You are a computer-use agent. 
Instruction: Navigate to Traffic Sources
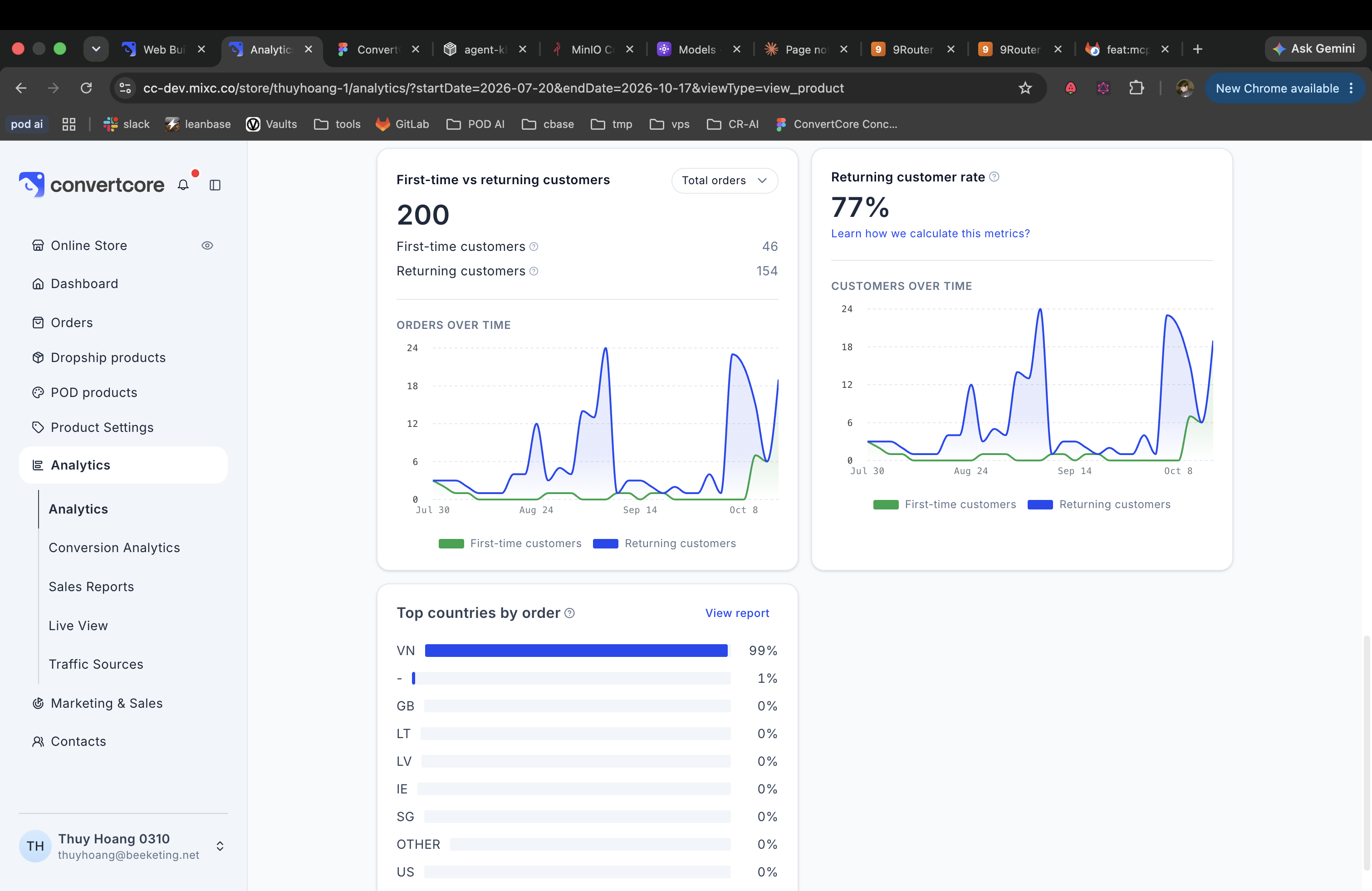pyautogui.click(x=96, y=664)
